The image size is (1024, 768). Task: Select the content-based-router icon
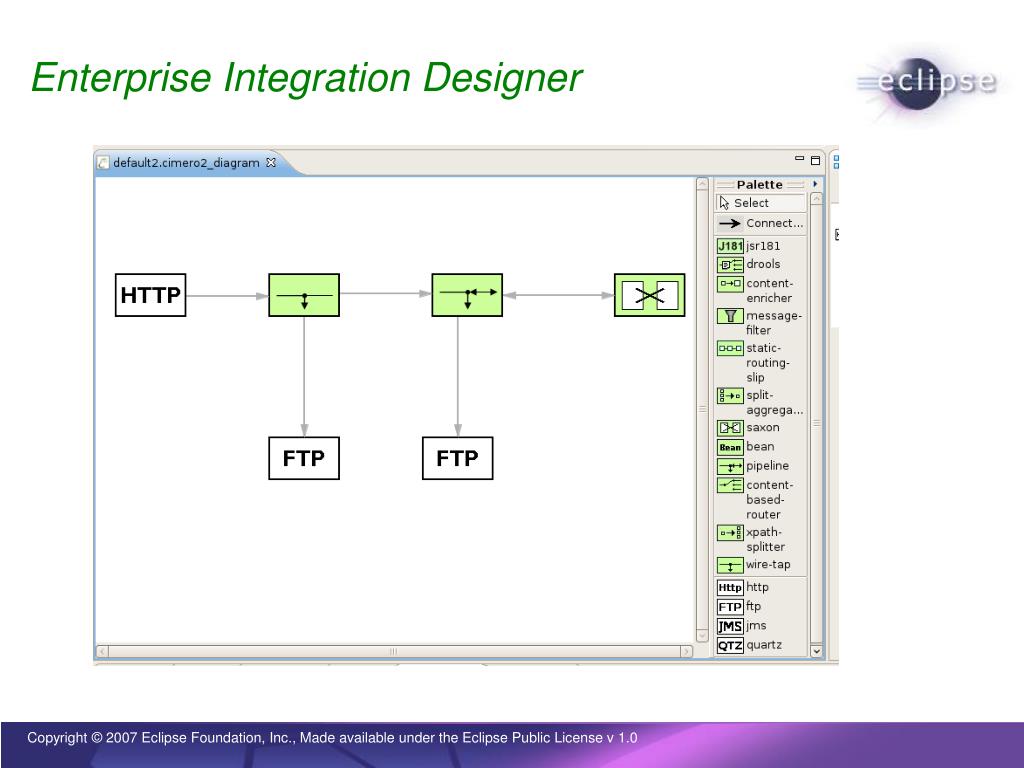coord(730,485)
